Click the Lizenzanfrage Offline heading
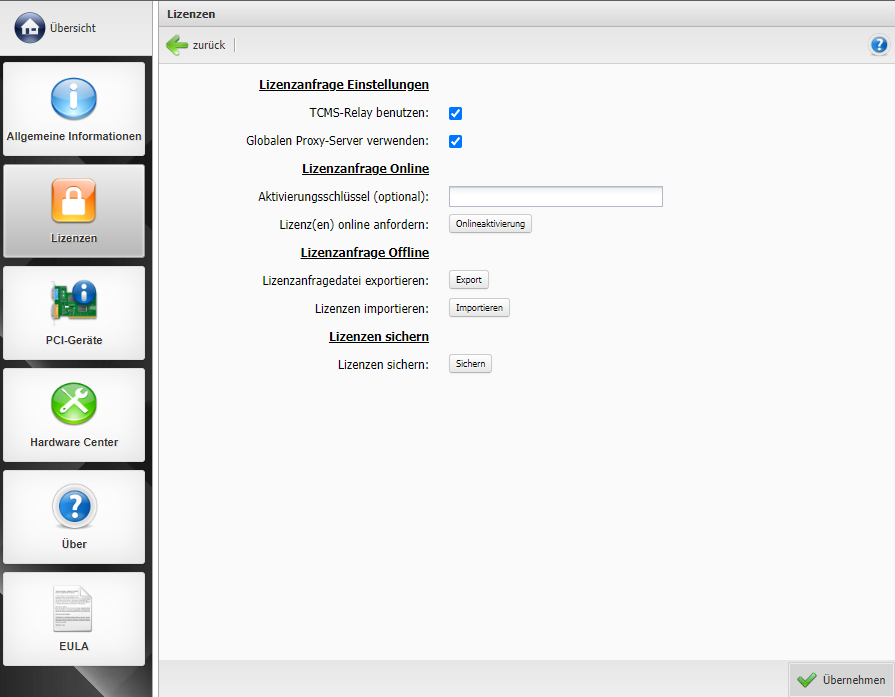The image size is (895, 697). pyautogui.click(x=364, y=252)
